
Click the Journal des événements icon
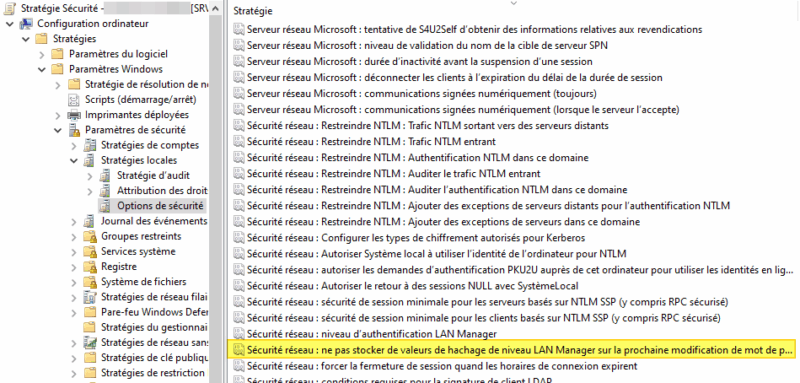coord(90,221)
